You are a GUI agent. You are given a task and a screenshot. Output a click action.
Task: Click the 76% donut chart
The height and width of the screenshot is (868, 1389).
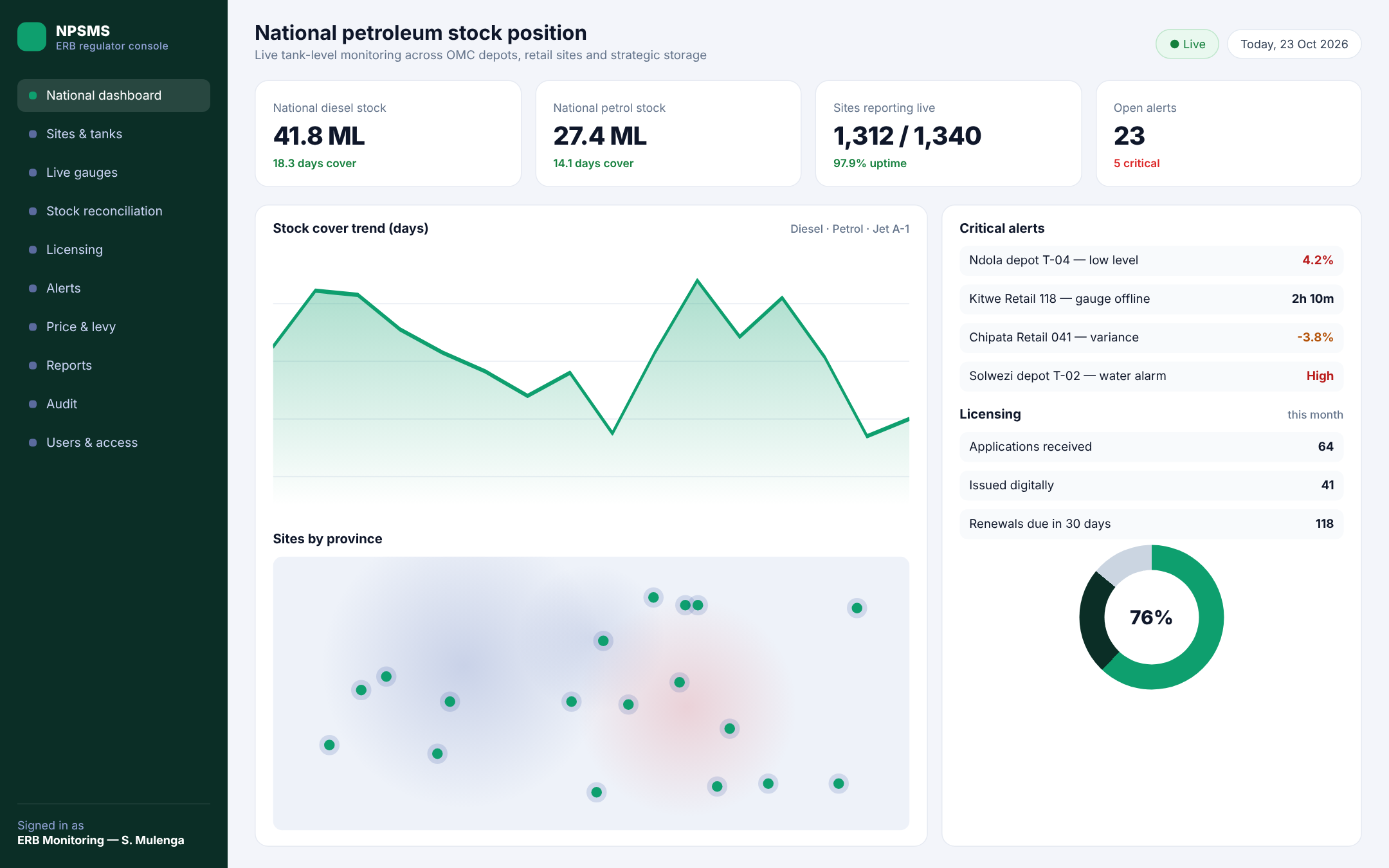[x=1151, y=617]
